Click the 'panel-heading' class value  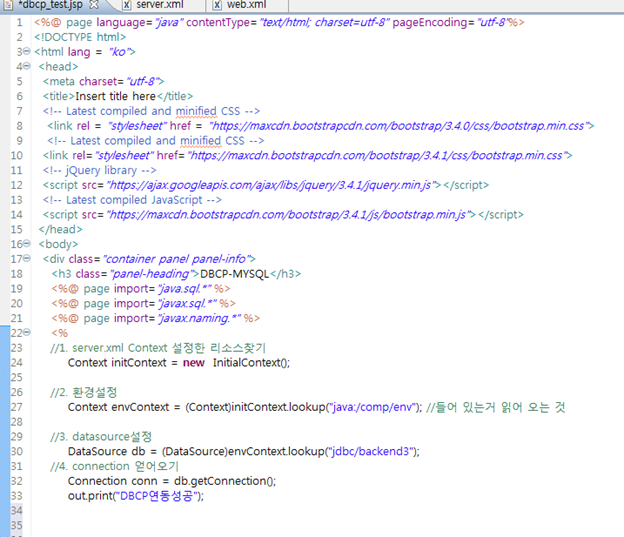[x=151, y=274]
